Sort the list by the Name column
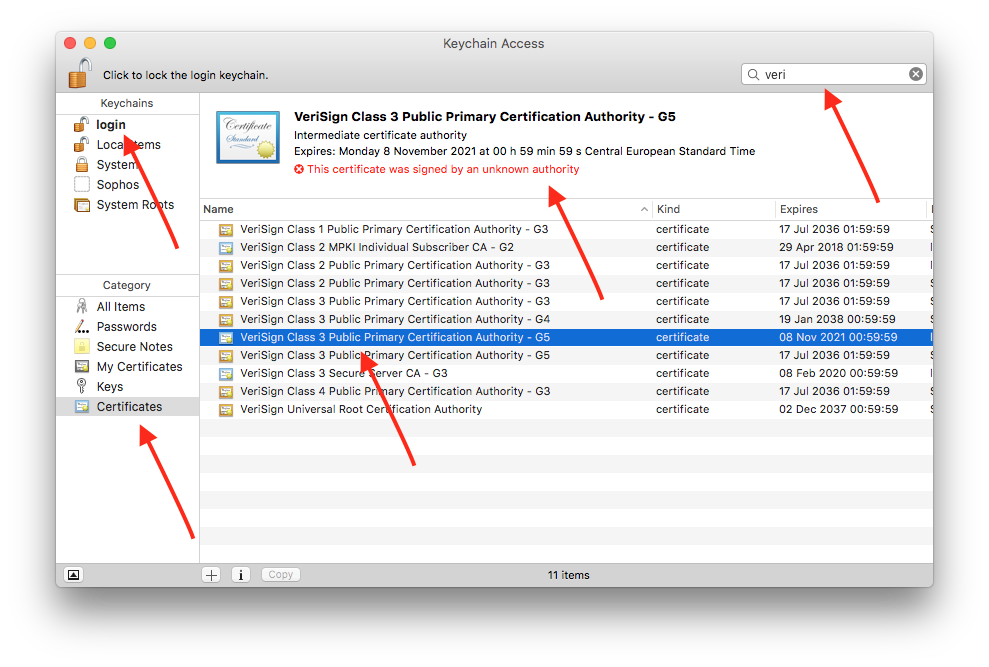The width and height of the screenshot is (989, 667). (426, 210)
